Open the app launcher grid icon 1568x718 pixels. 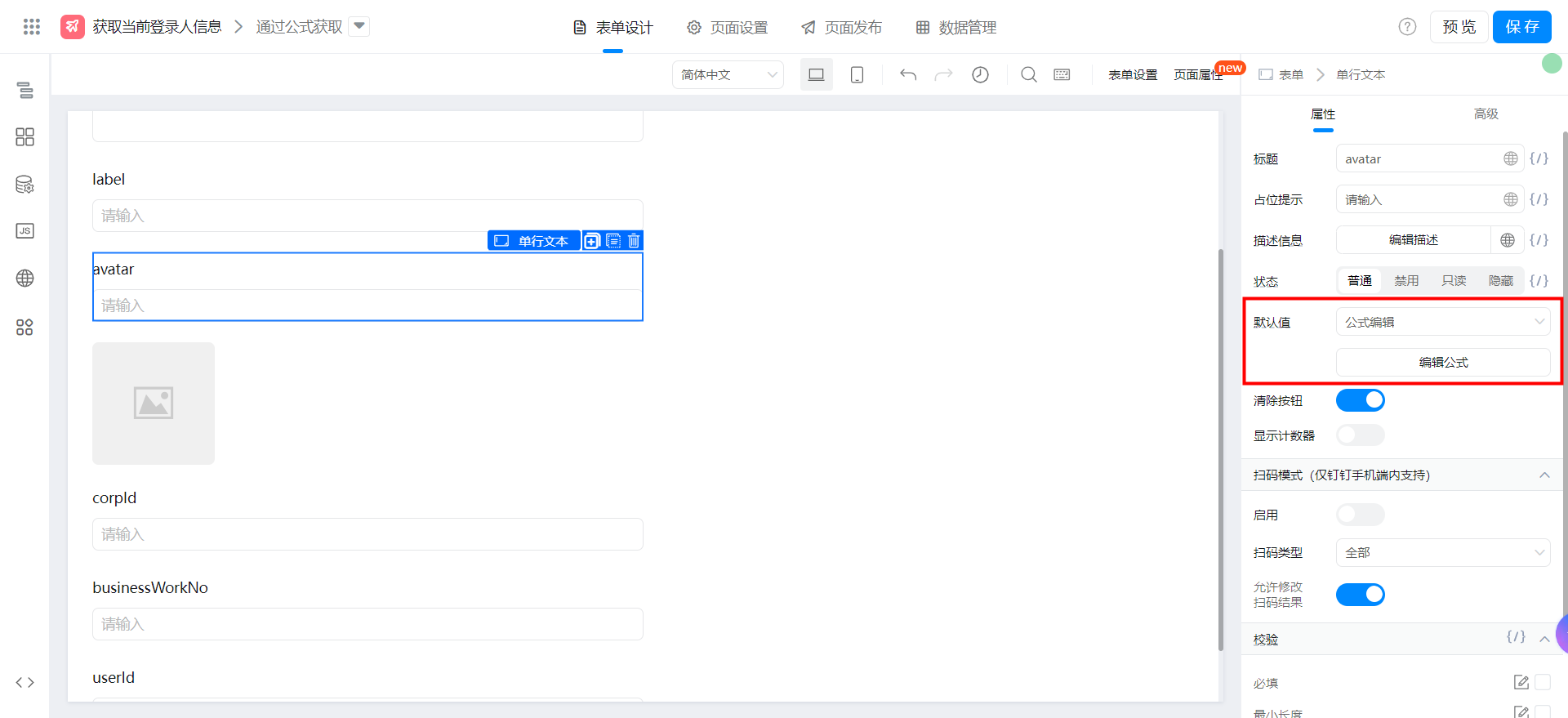pyautogui.click(x=32, y=27)
